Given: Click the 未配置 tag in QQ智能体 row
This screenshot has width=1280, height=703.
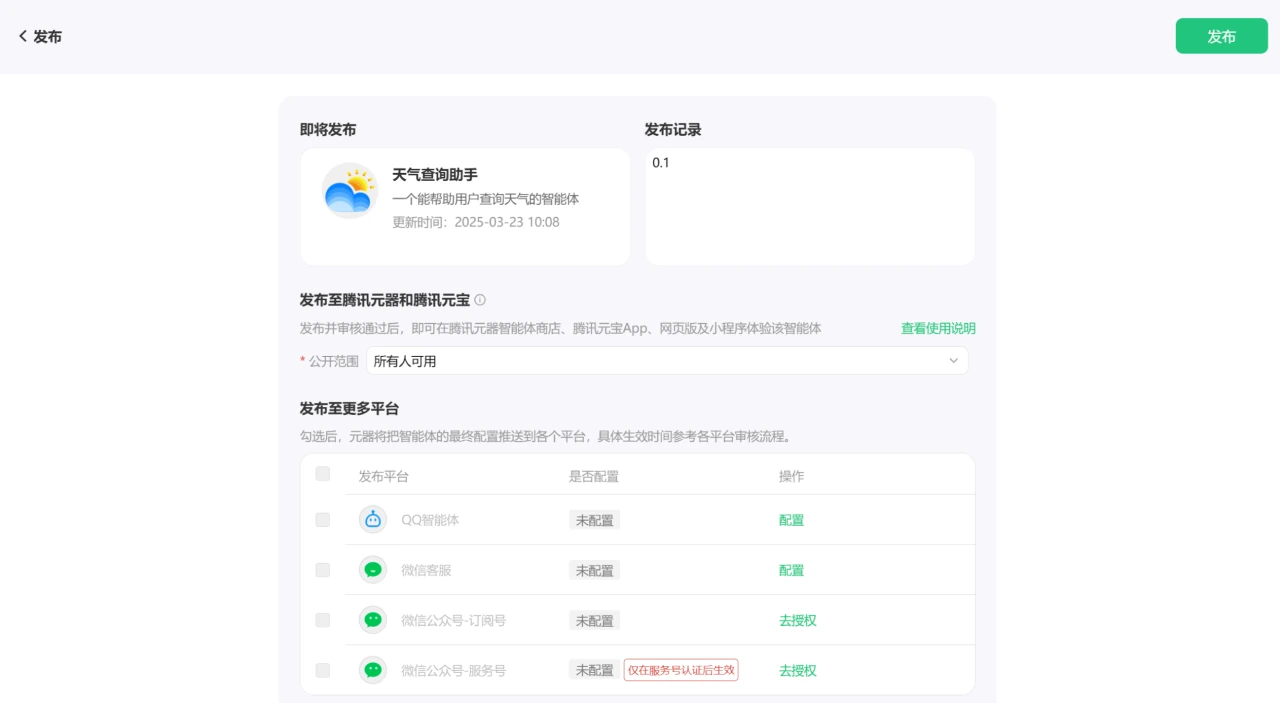Looking at the screenshot, I should 594,520.
